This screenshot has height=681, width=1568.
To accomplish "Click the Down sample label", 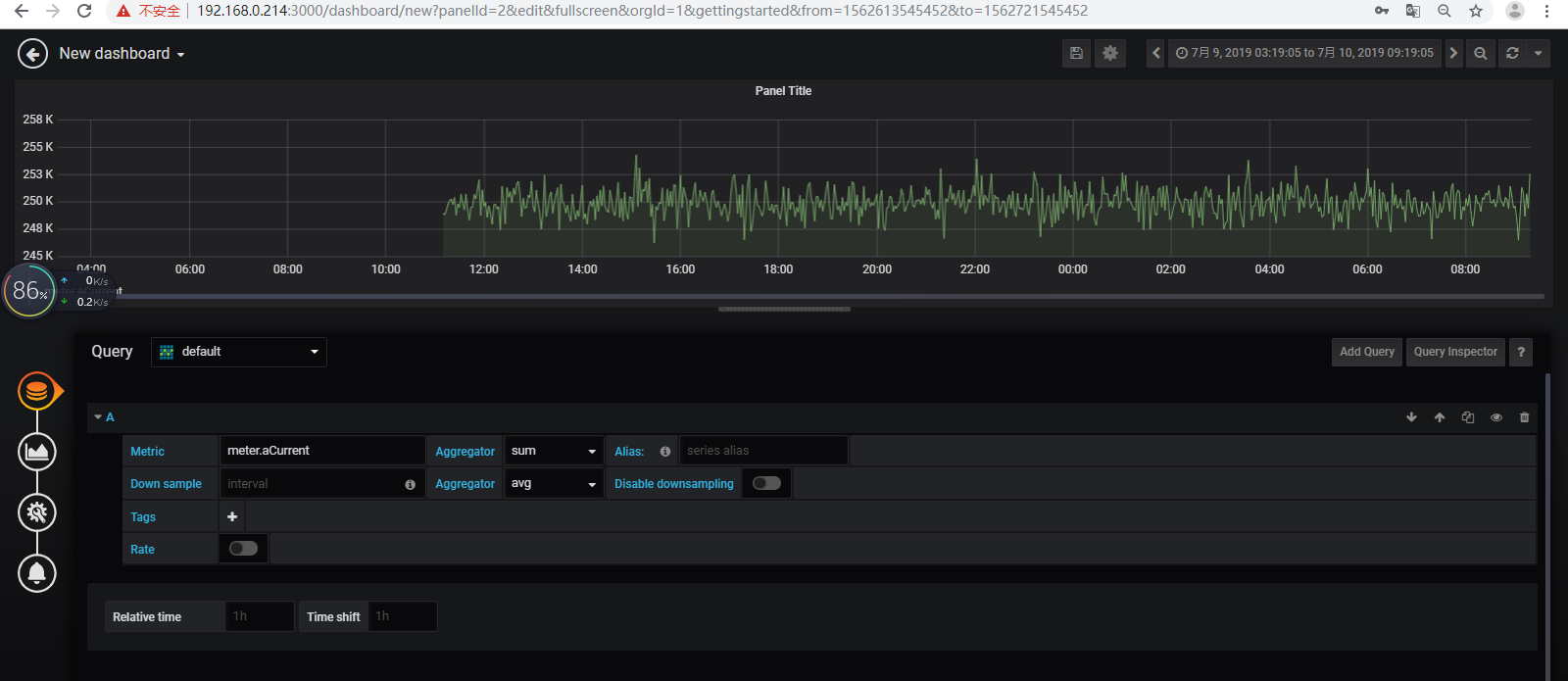I will [x=166, y=484].
